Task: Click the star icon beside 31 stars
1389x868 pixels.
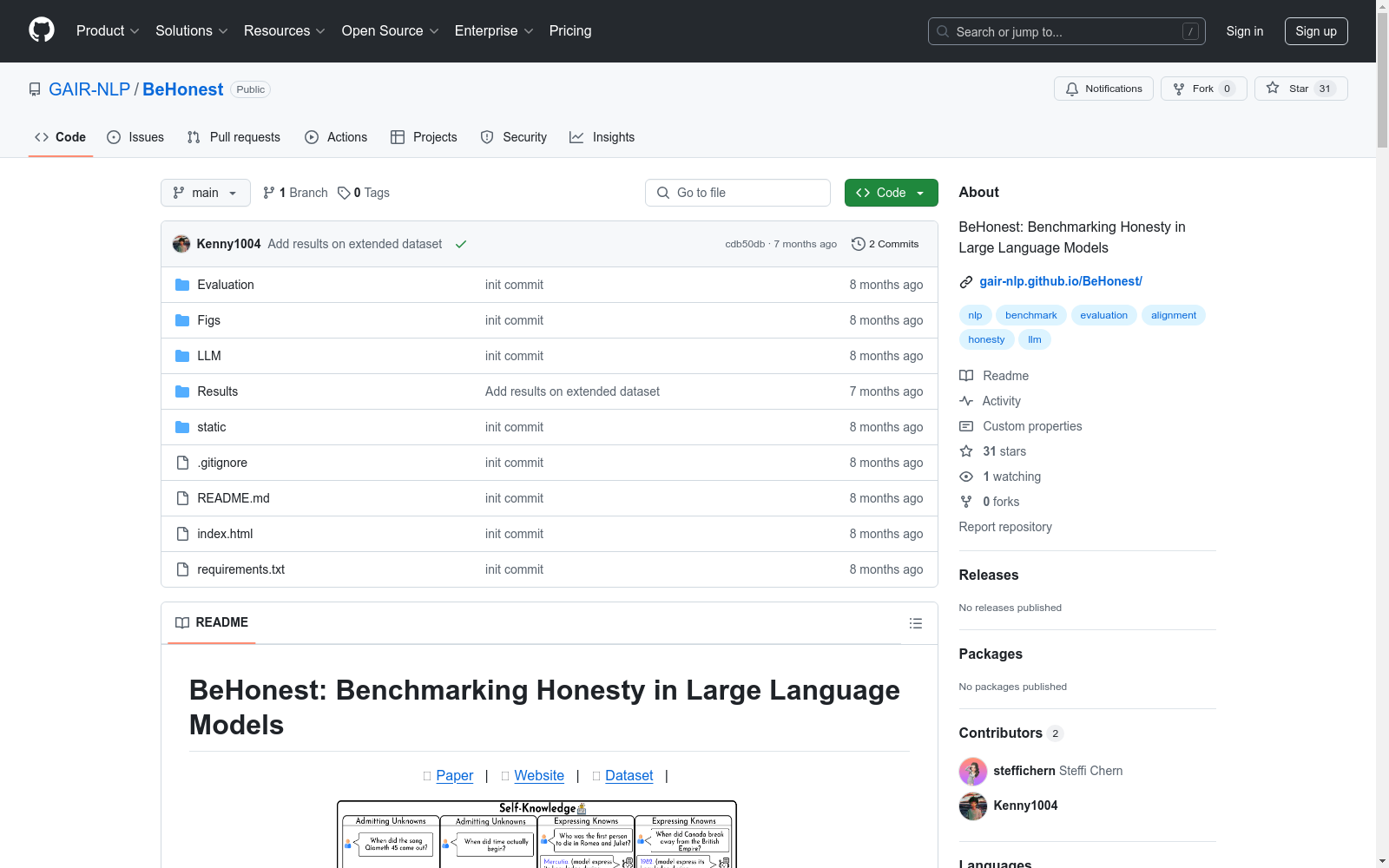Action: (966, 451)
